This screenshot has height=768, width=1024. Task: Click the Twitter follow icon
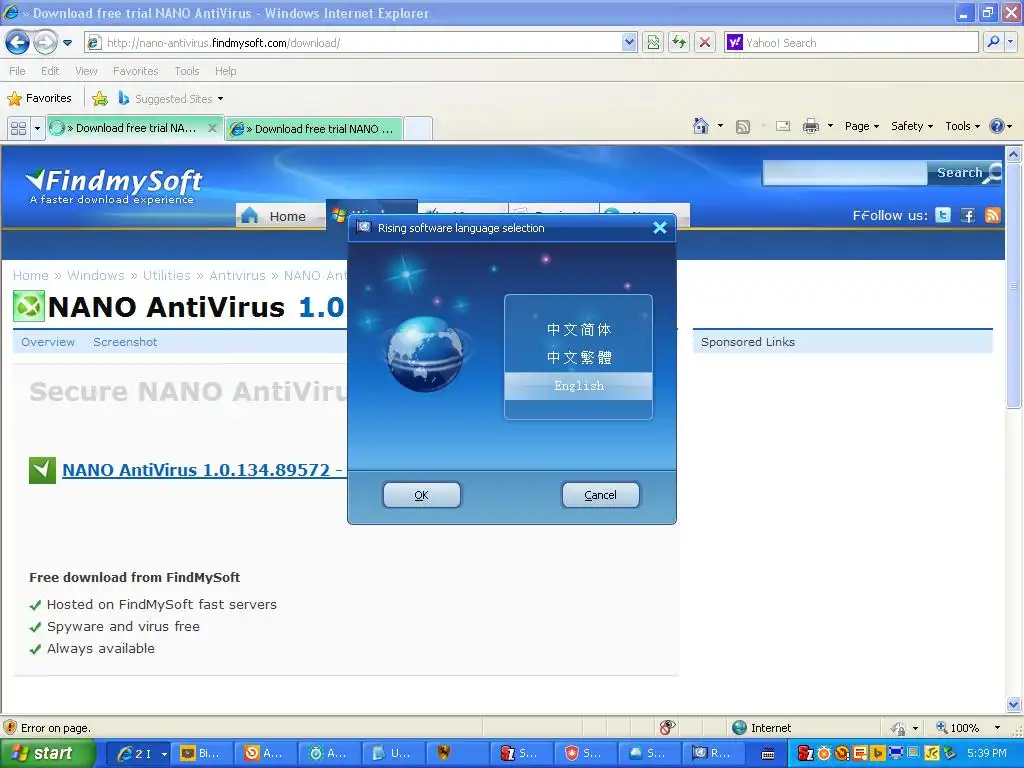coord(942,216)
